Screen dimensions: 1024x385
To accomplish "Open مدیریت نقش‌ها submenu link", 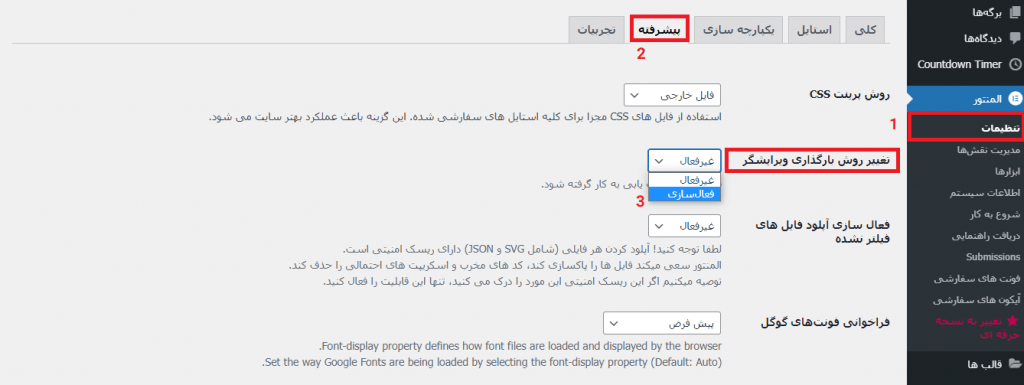I will coord(989,150).
